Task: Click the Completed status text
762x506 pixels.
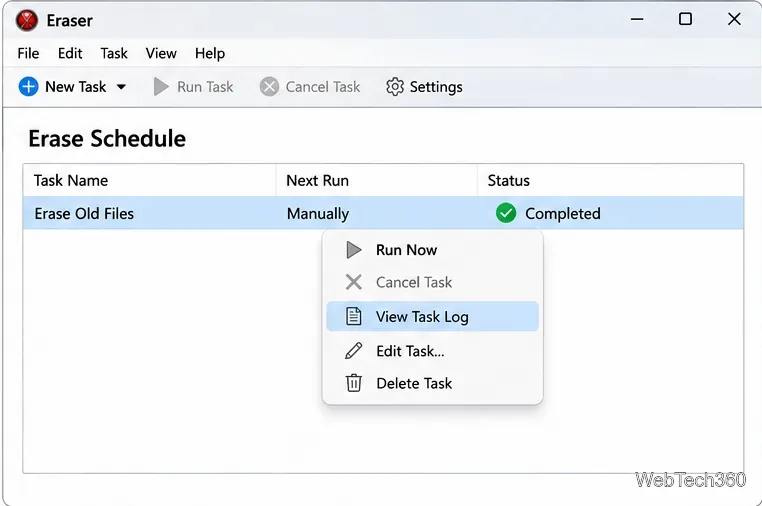Action: click(563, 214)
